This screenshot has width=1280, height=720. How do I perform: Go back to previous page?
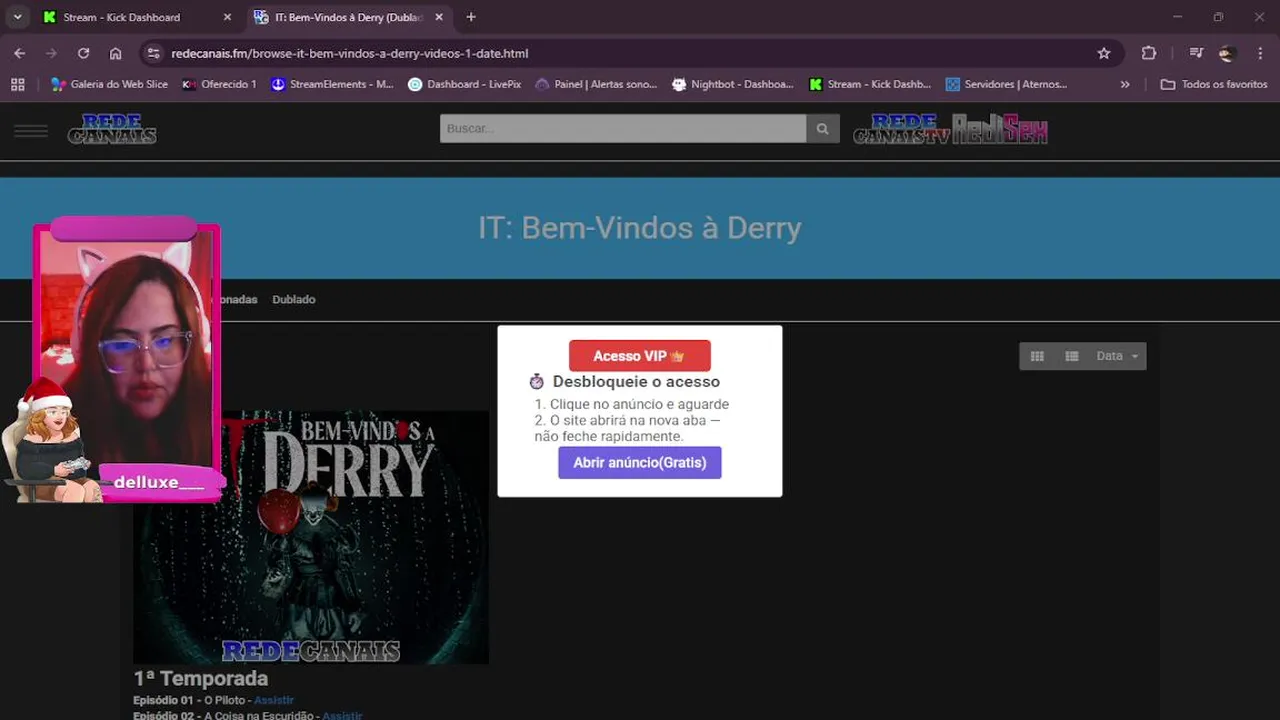click(20, 53)
